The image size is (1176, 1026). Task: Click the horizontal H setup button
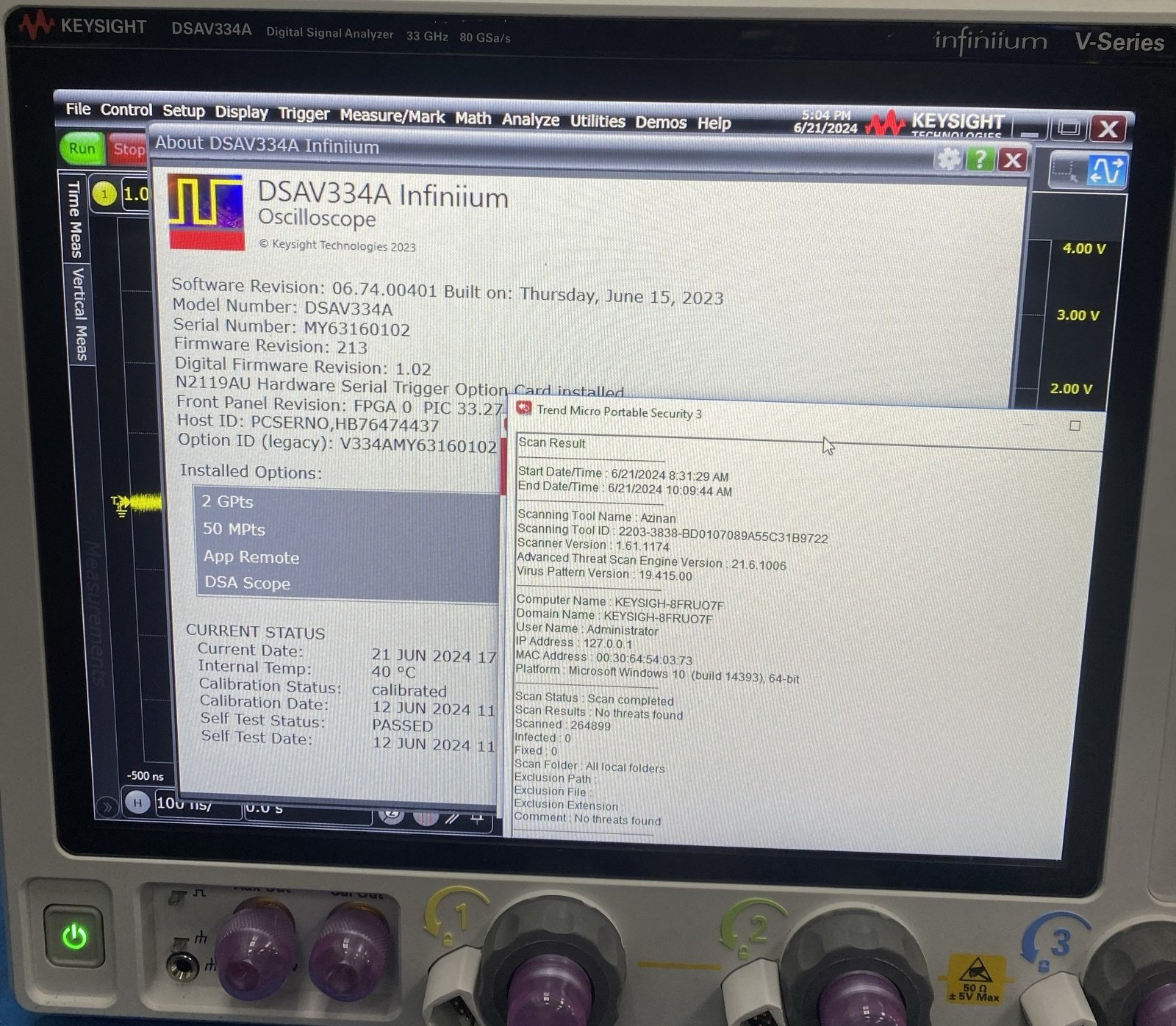tap(137, 803)
